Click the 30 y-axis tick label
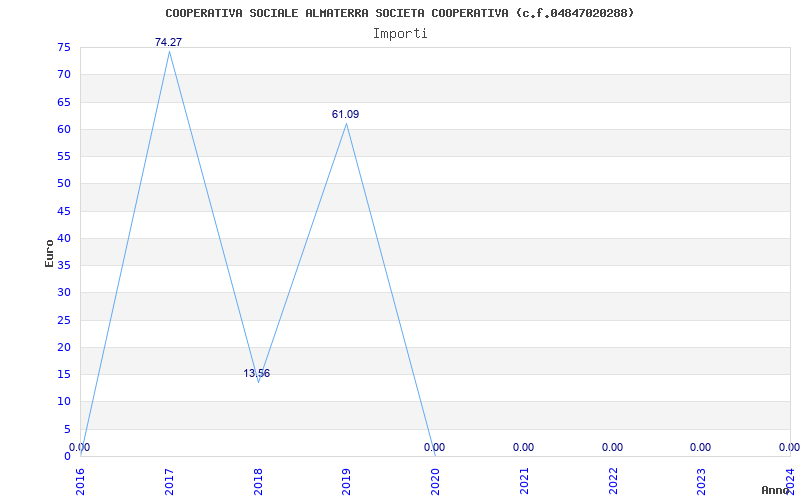Viewport: 800px width, 500px height. [x=64, y=293]
